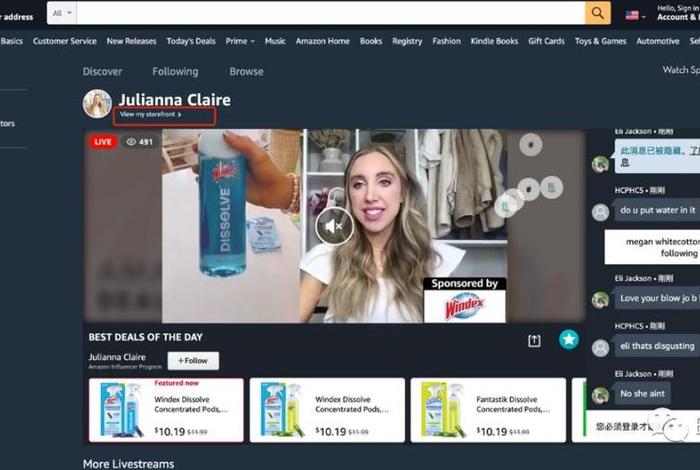Open Today's Deals in navigation bar

[191, 41]
